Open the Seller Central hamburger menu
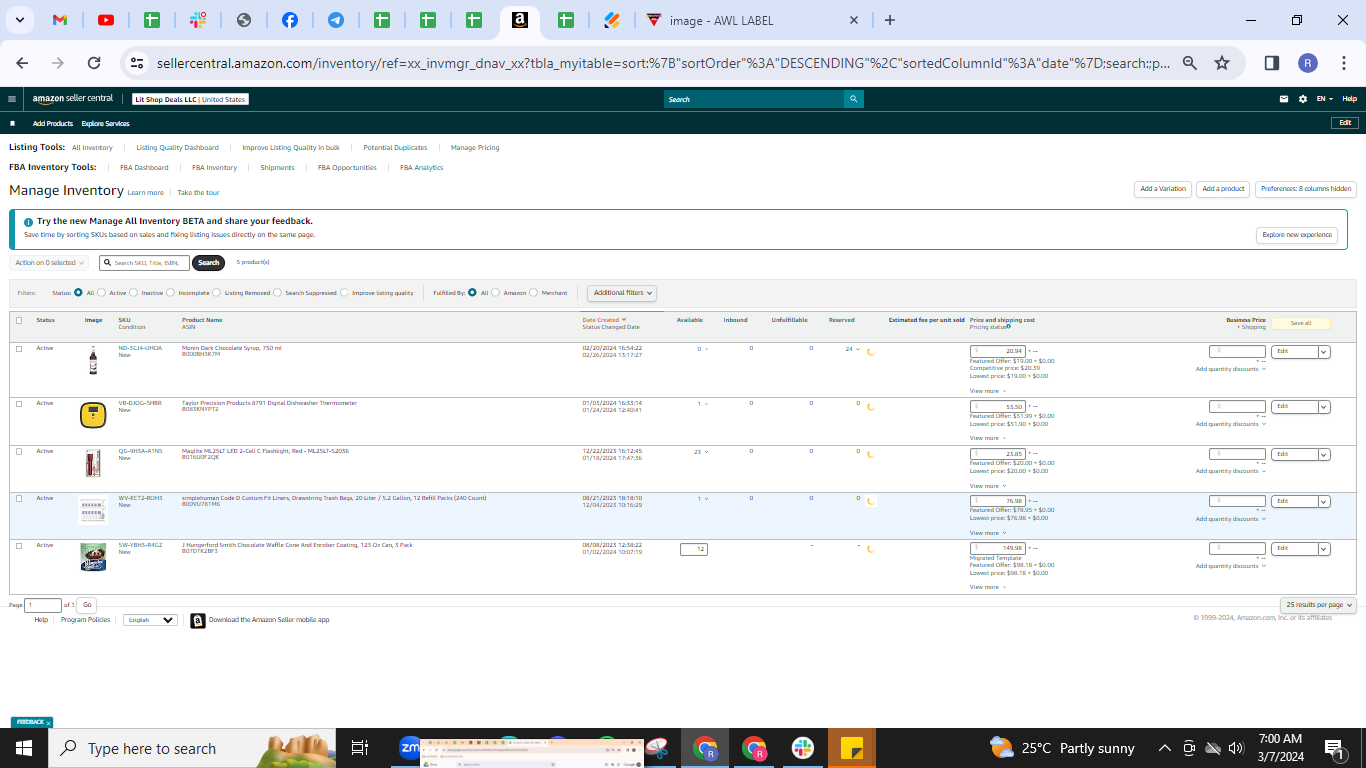Viewport: 1366px width, 768px height. [x=11, y=99]
